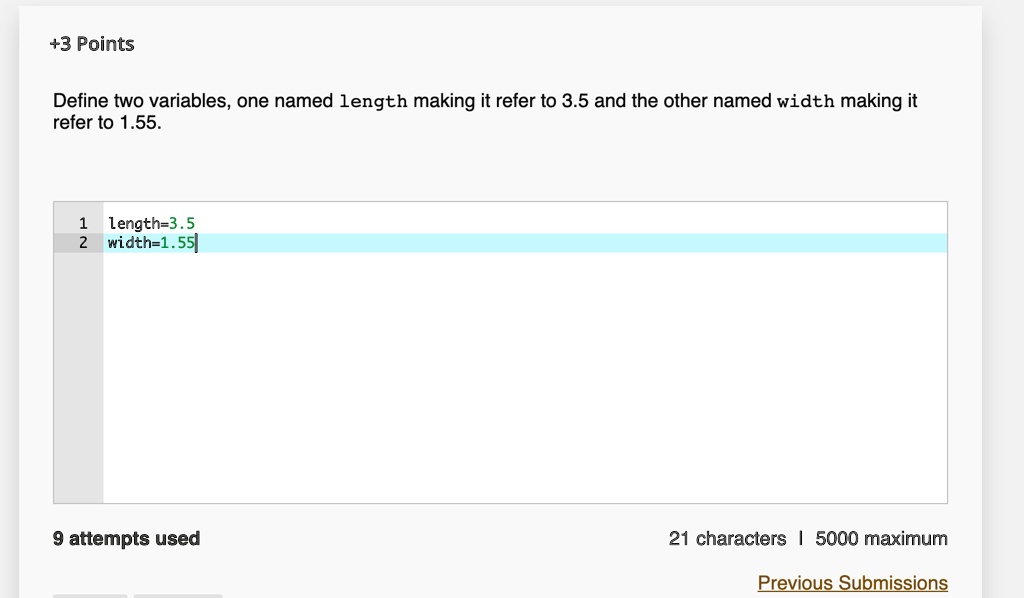Click the highlighted width=1.55 line
Image resolution: width=1024 pixels, height=598 pixels.
tap(150, 242)
